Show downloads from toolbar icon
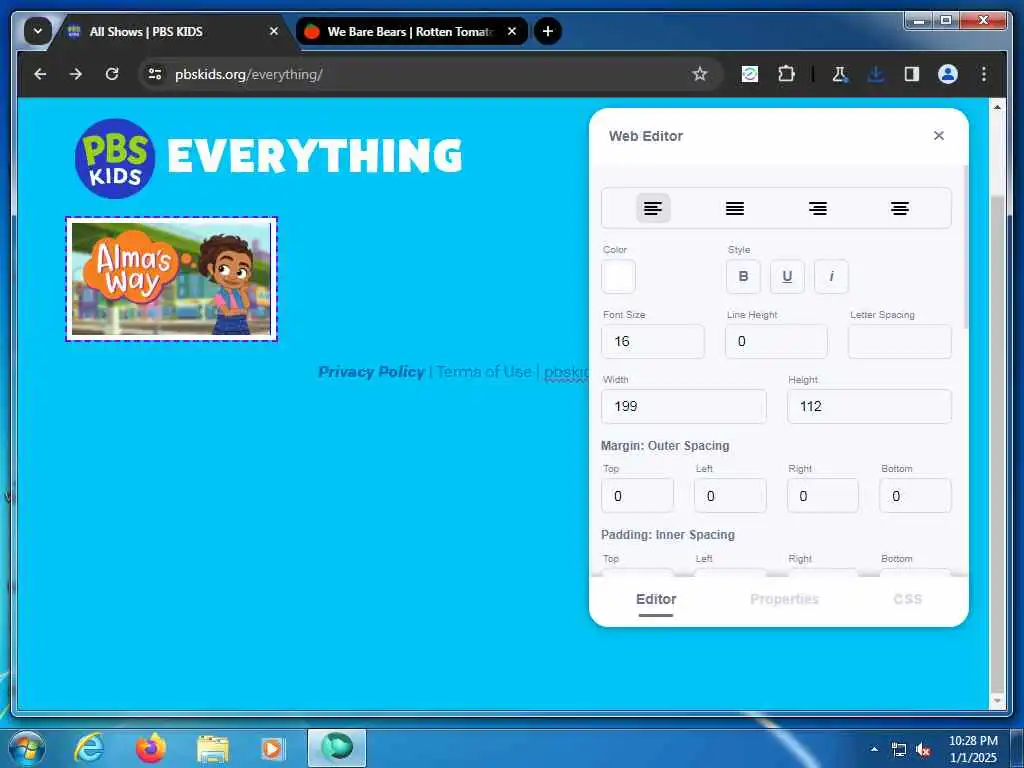The image size is (1024, 768). [876, 74]
